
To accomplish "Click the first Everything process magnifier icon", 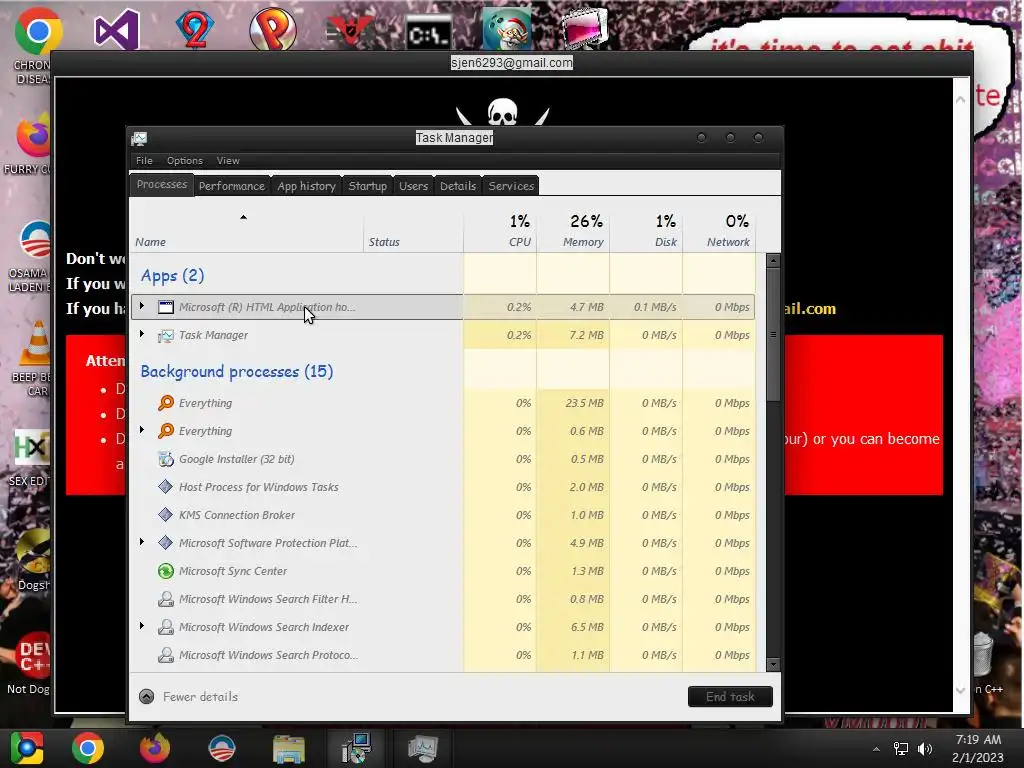I will pos(166,403).
